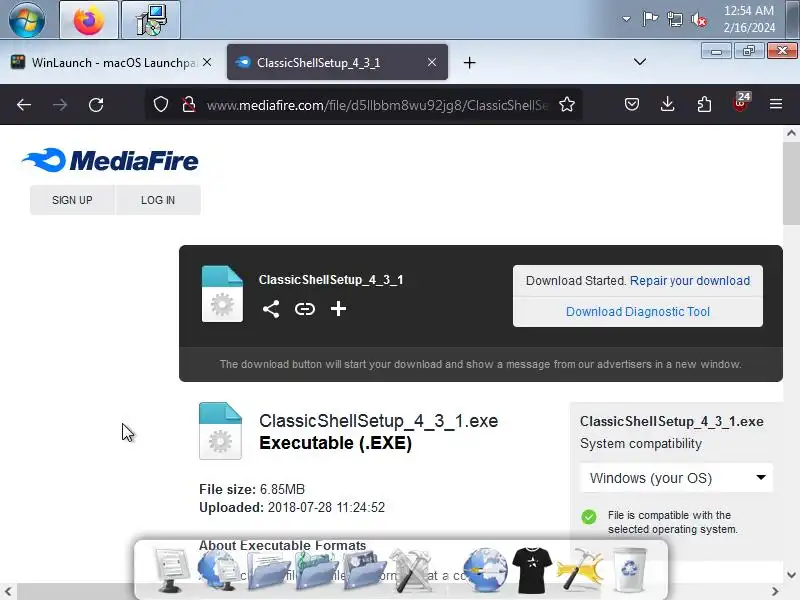Click the Download Diagnostic Tool link
Screen dimensions: 800x600
[638, 312]
